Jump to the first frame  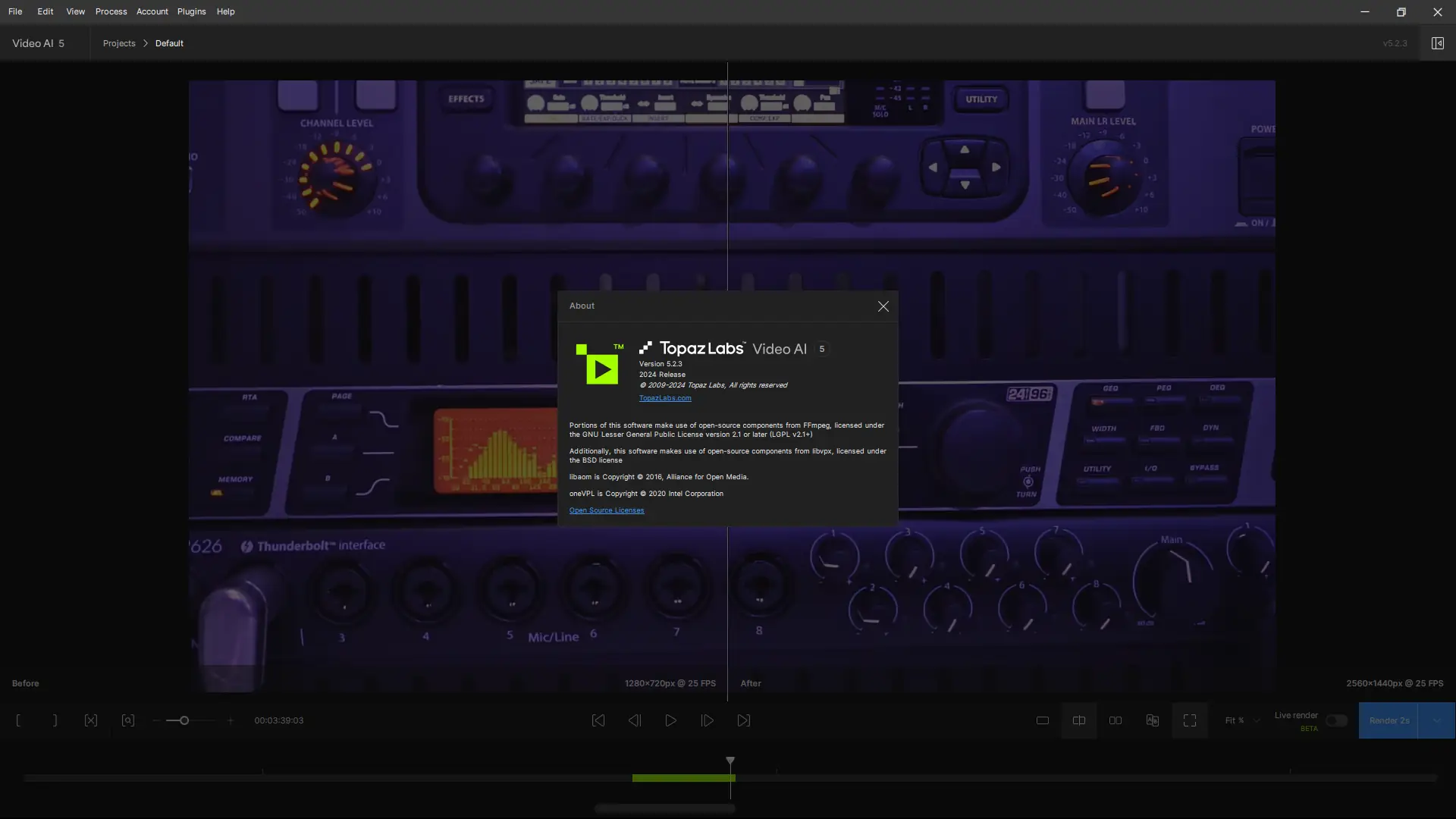(x=598, y=720)
